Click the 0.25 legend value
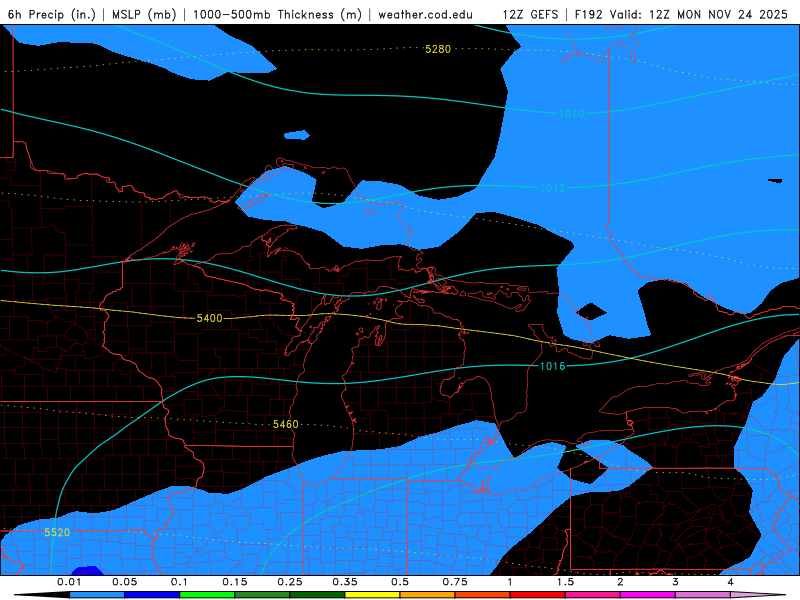800x600 pixels. [290, 582]
